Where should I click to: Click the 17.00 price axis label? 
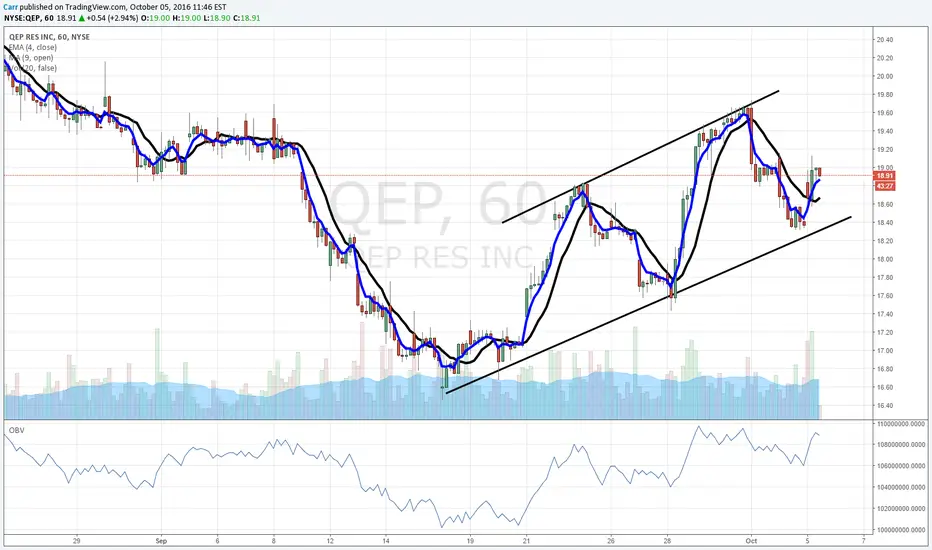884,351
